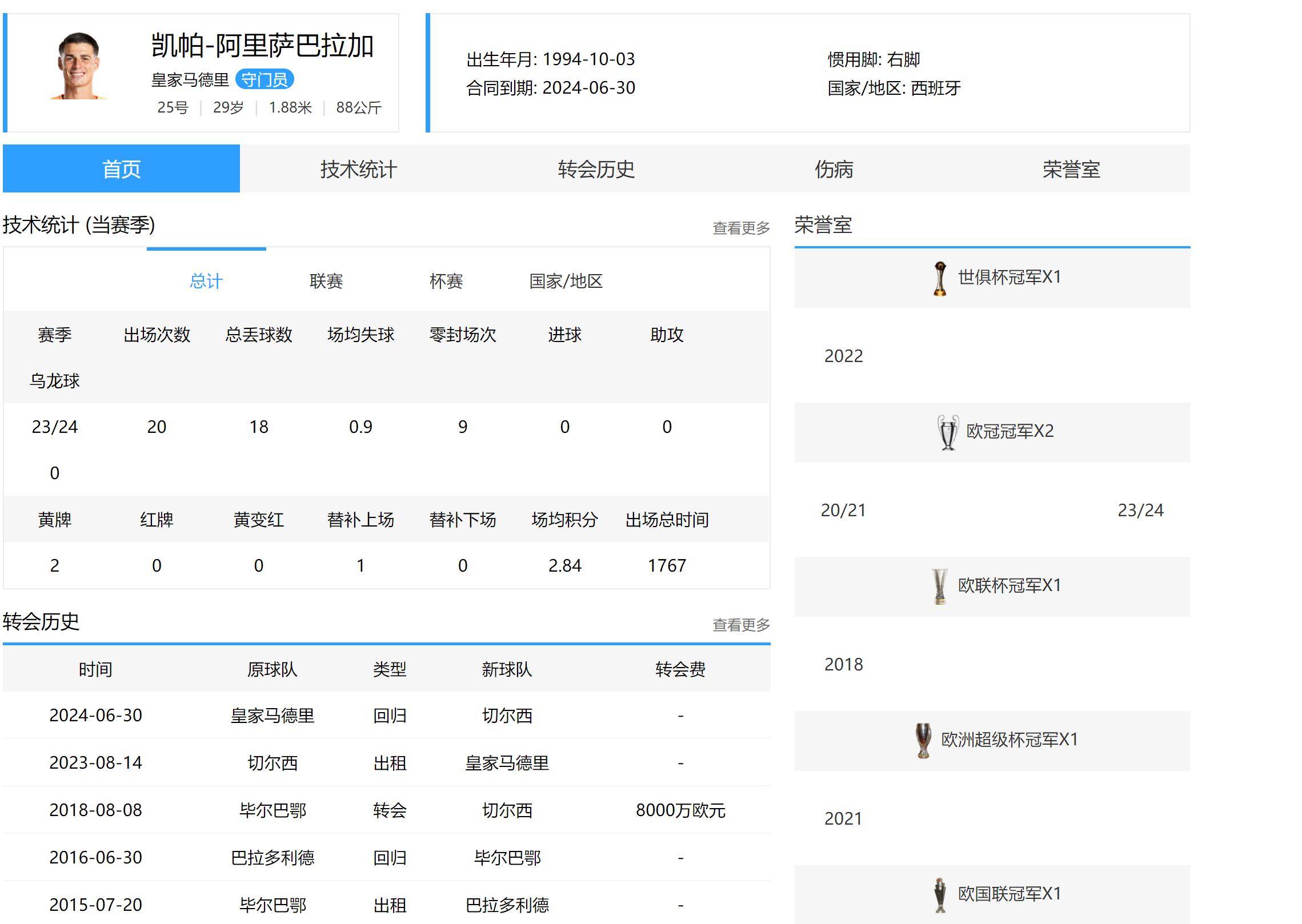The width and height of the screenshot is (1302, 924).
Task: Click the 出场次数 column header
Action: click(x=157, y=334)
